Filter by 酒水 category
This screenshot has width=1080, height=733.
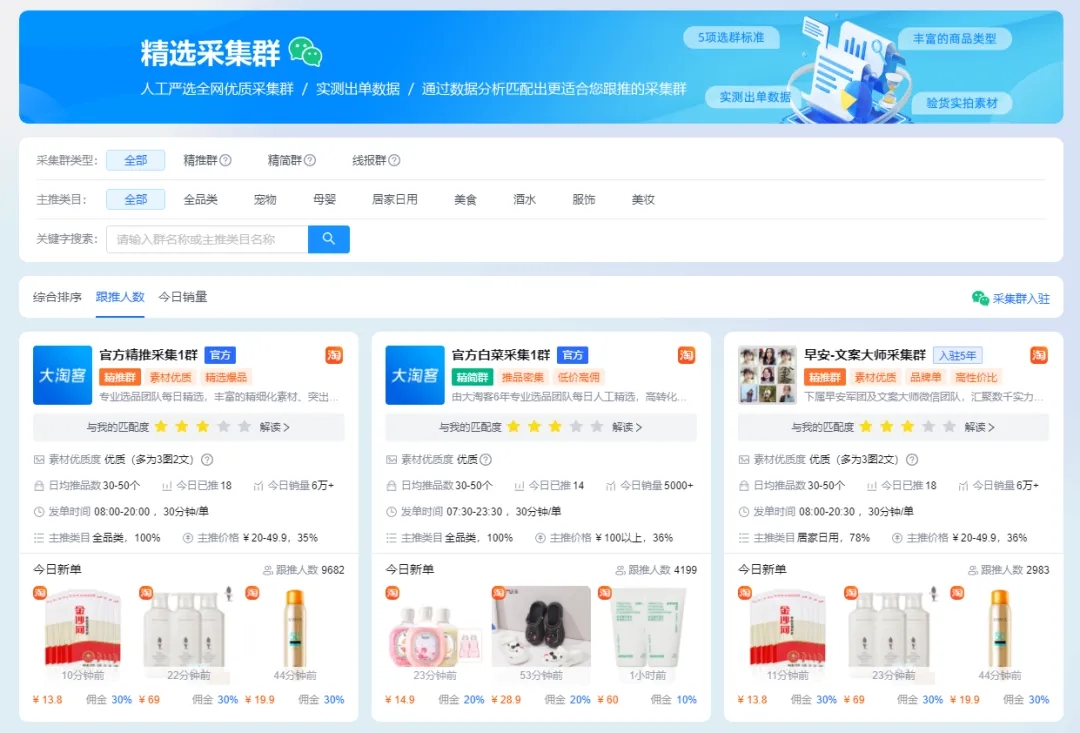pos(524,200)
